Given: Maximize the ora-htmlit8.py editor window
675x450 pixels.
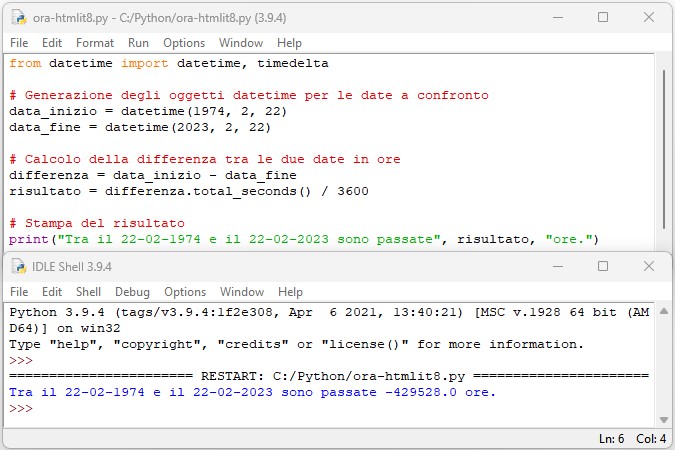Looking at the screenshot, I should (x=603, y=17).
